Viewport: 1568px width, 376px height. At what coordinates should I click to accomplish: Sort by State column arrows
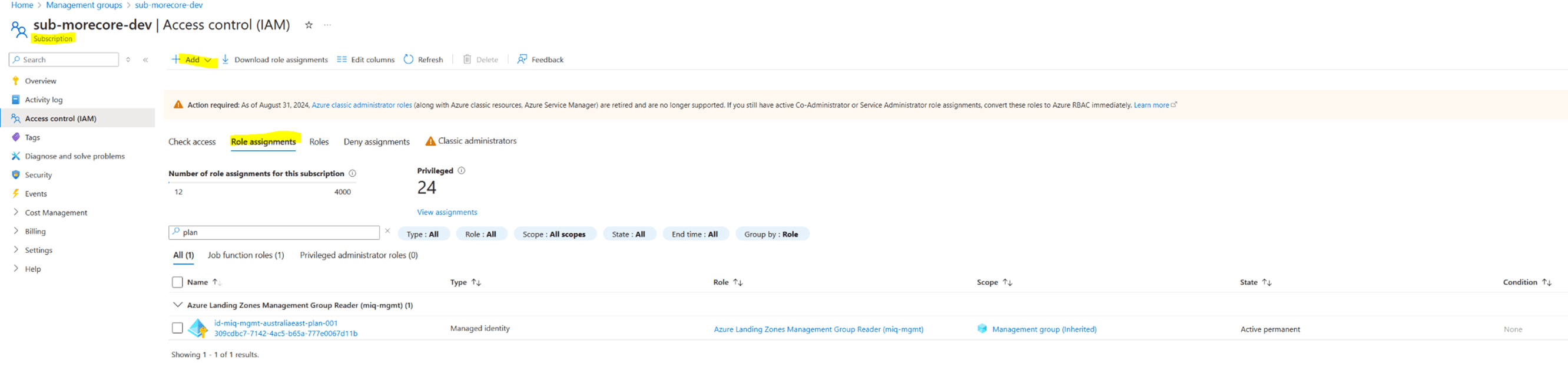(1267, 282)
